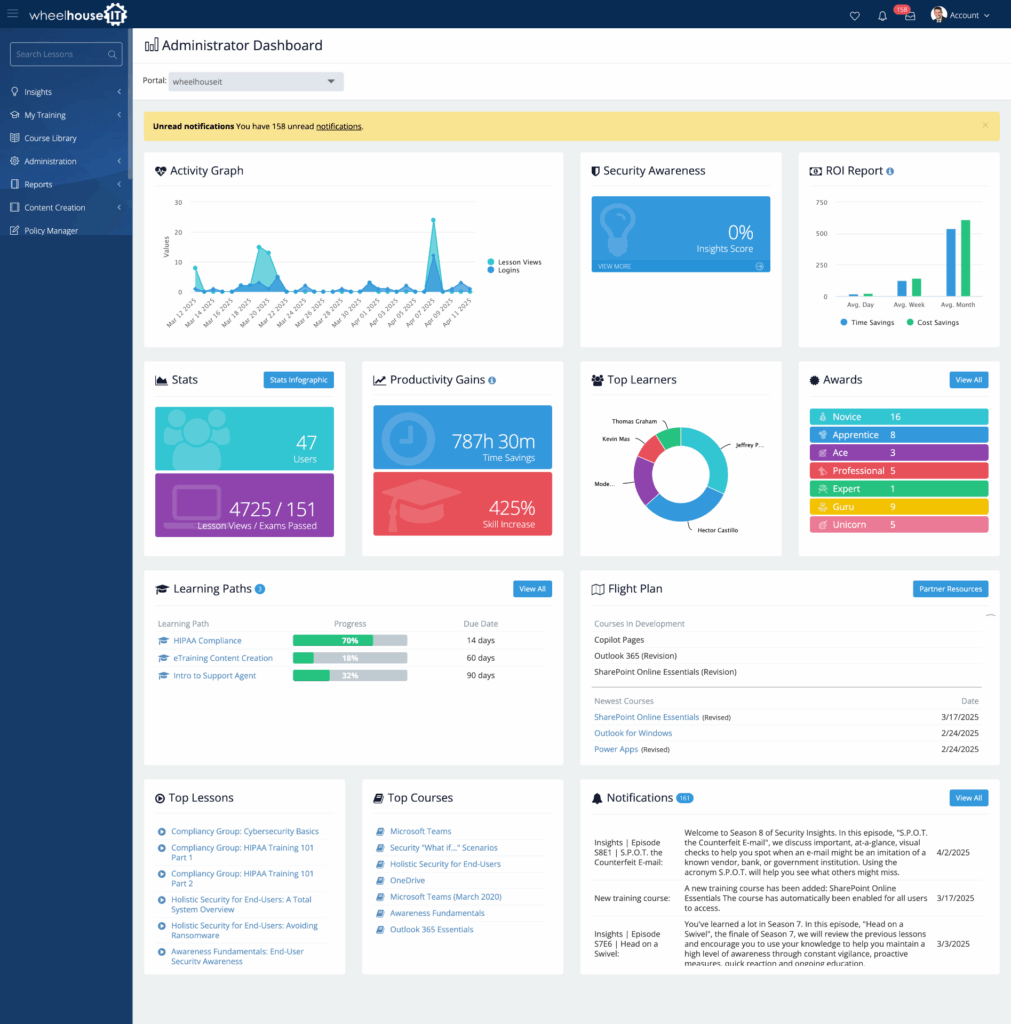The height and width of the screenshot is (1024, 1011).
Task: Click the Course Library book icon
Action: pos(14,138)
